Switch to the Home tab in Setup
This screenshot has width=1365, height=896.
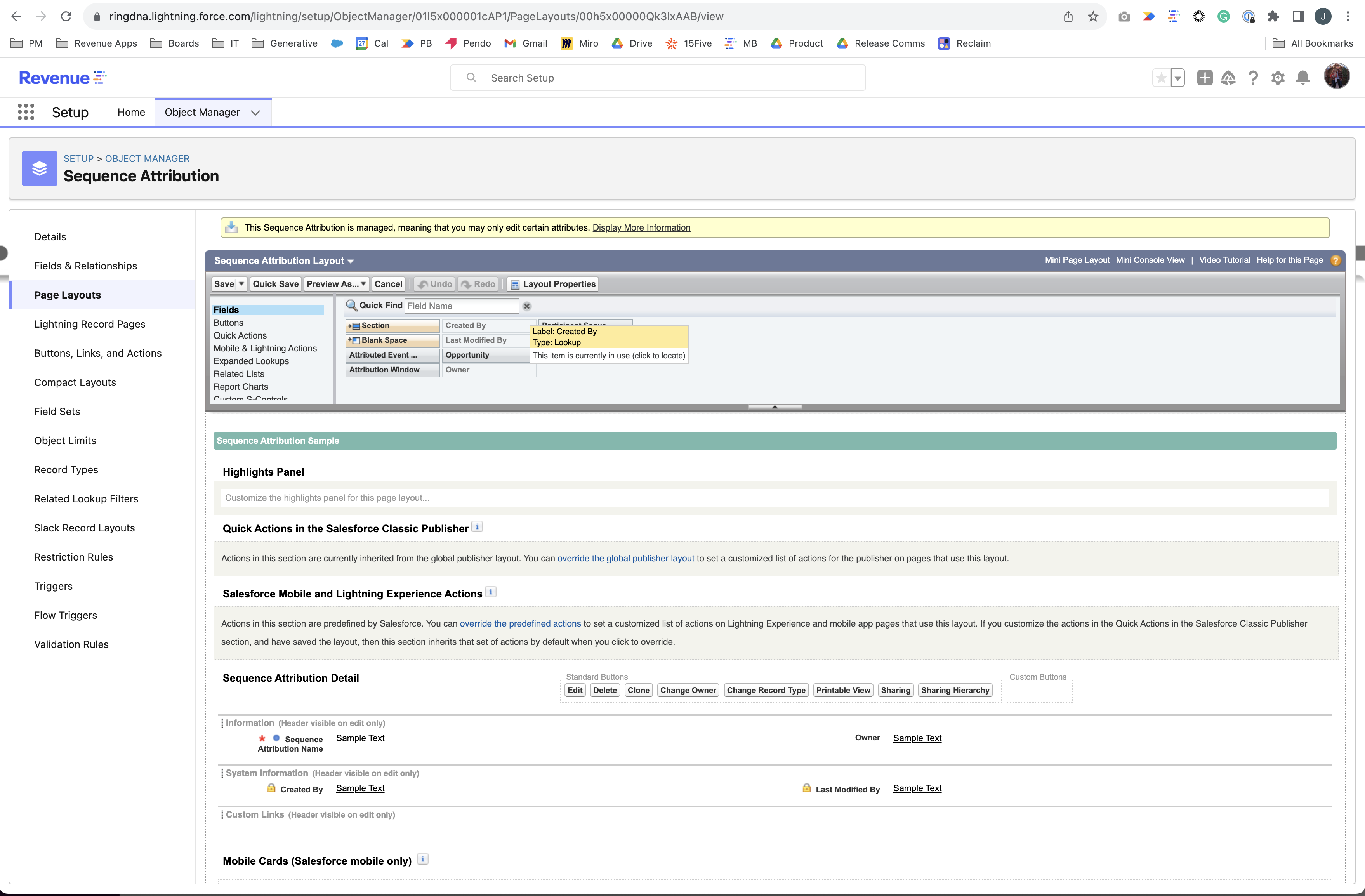pyautogui.click(x=131, y=112)
